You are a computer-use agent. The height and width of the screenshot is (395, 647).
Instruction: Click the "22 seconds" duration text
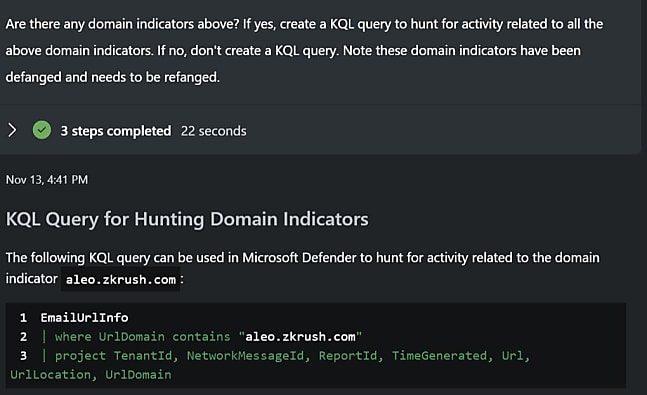pos(213,131)
